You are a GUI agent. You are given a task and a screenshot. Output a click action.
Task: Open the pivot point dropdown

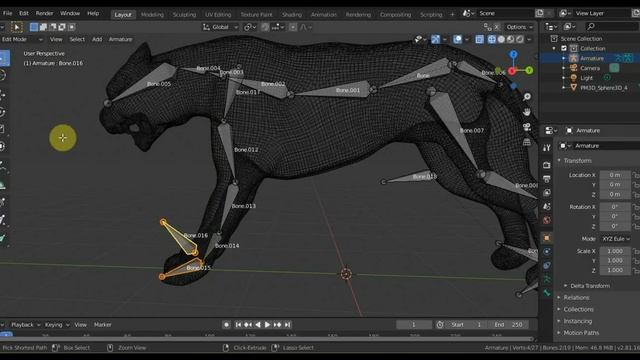(x=250, y=27)
